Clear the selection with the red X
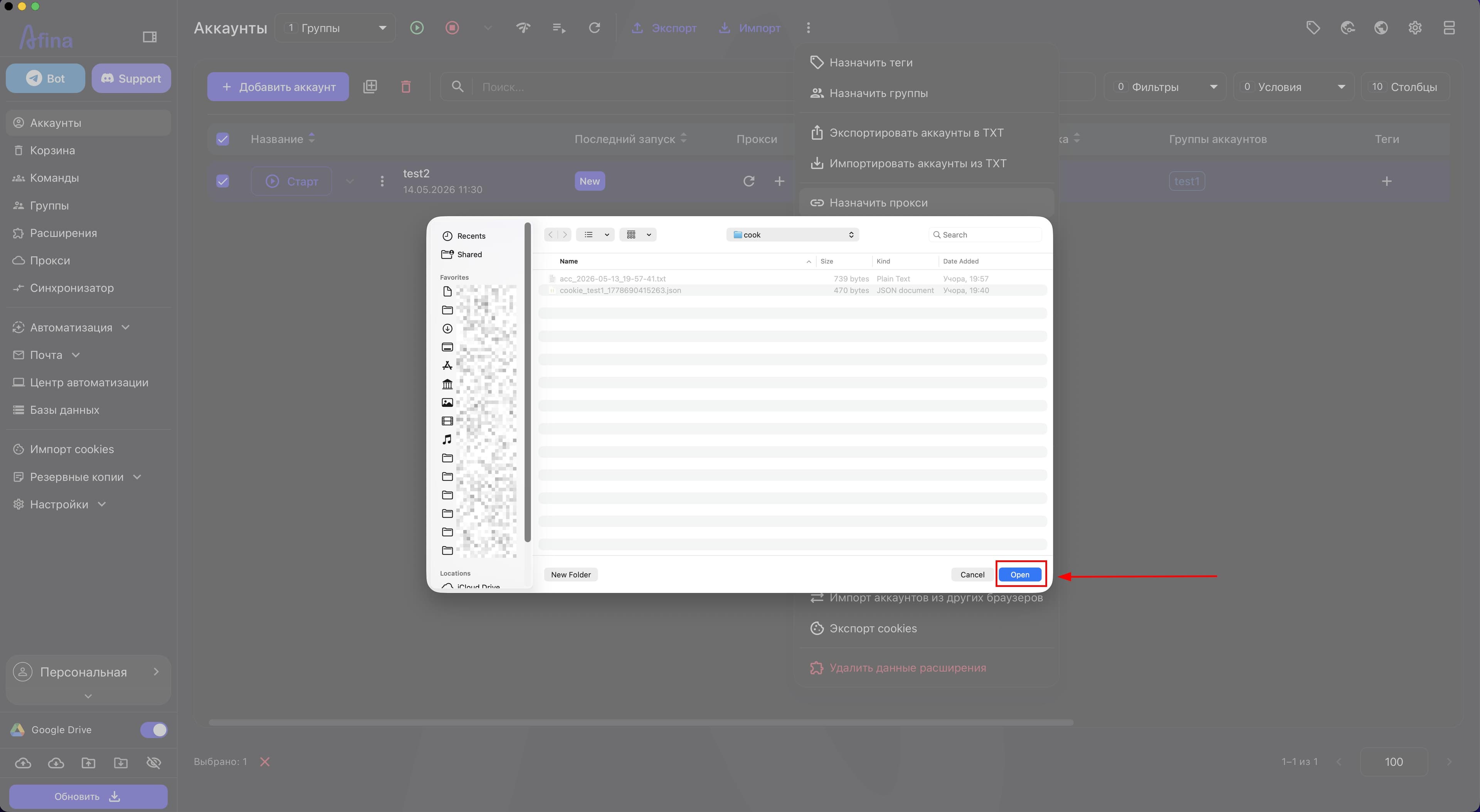Viewport: 1480px width, 812px height. coord(265,762)
